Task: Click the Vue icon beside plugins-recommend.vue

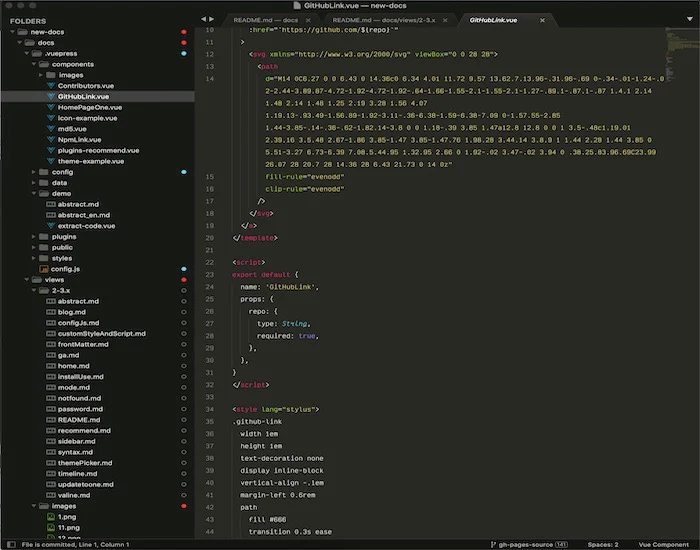Action: pyautogui.click(x=51, y=150)
